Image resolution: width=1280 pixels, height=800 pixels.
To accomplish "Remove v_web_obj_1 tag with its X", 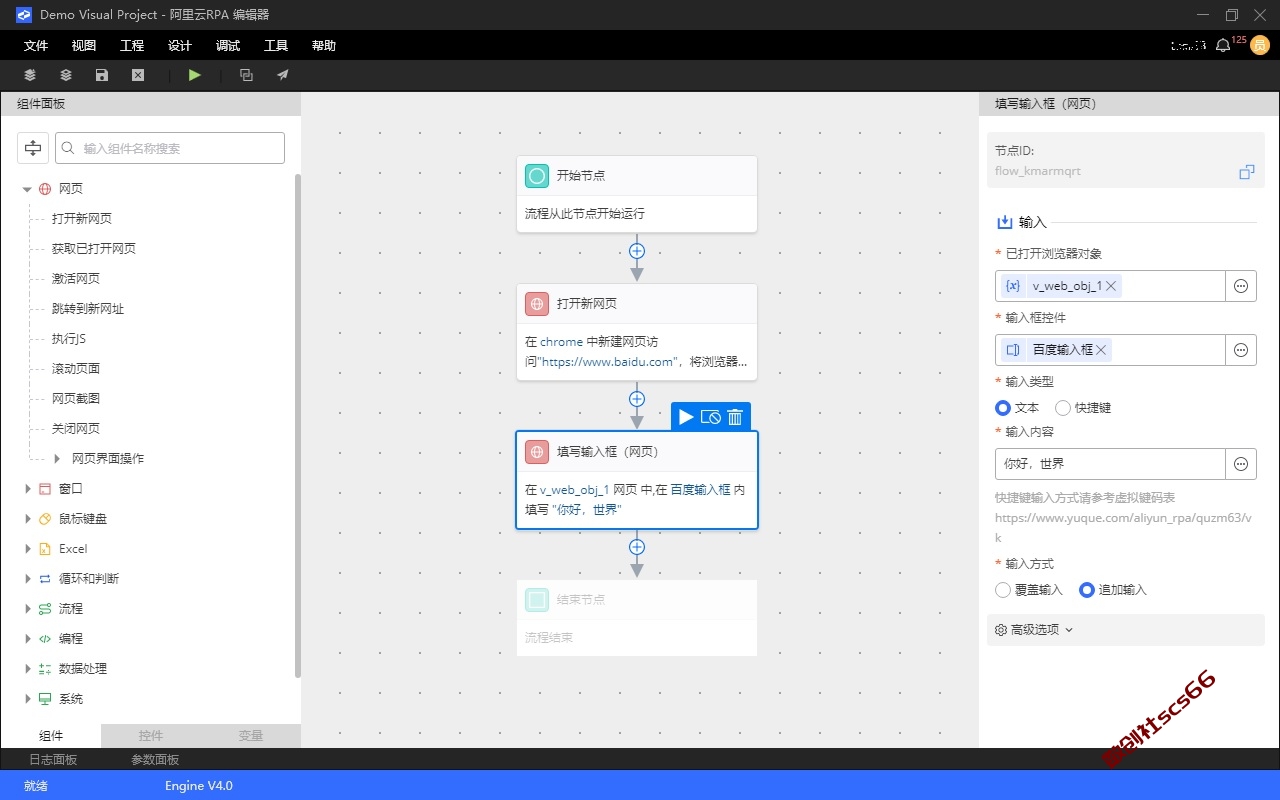I will [x=1111, y=286].
